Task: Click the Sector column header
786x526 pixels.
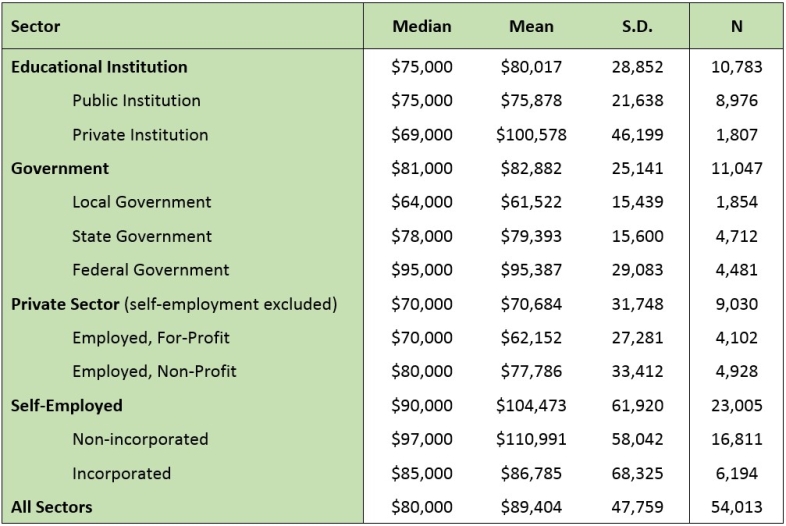Action: pos(37,26)
